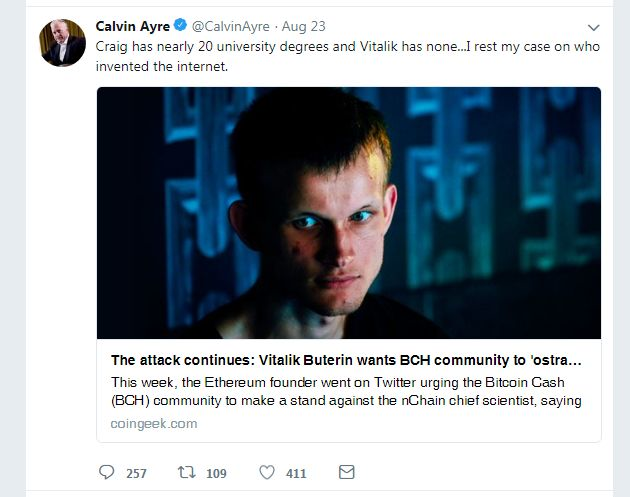Open Calvin Ayre display name link
This screenshot has width=630, height=497.
[133, 26]
